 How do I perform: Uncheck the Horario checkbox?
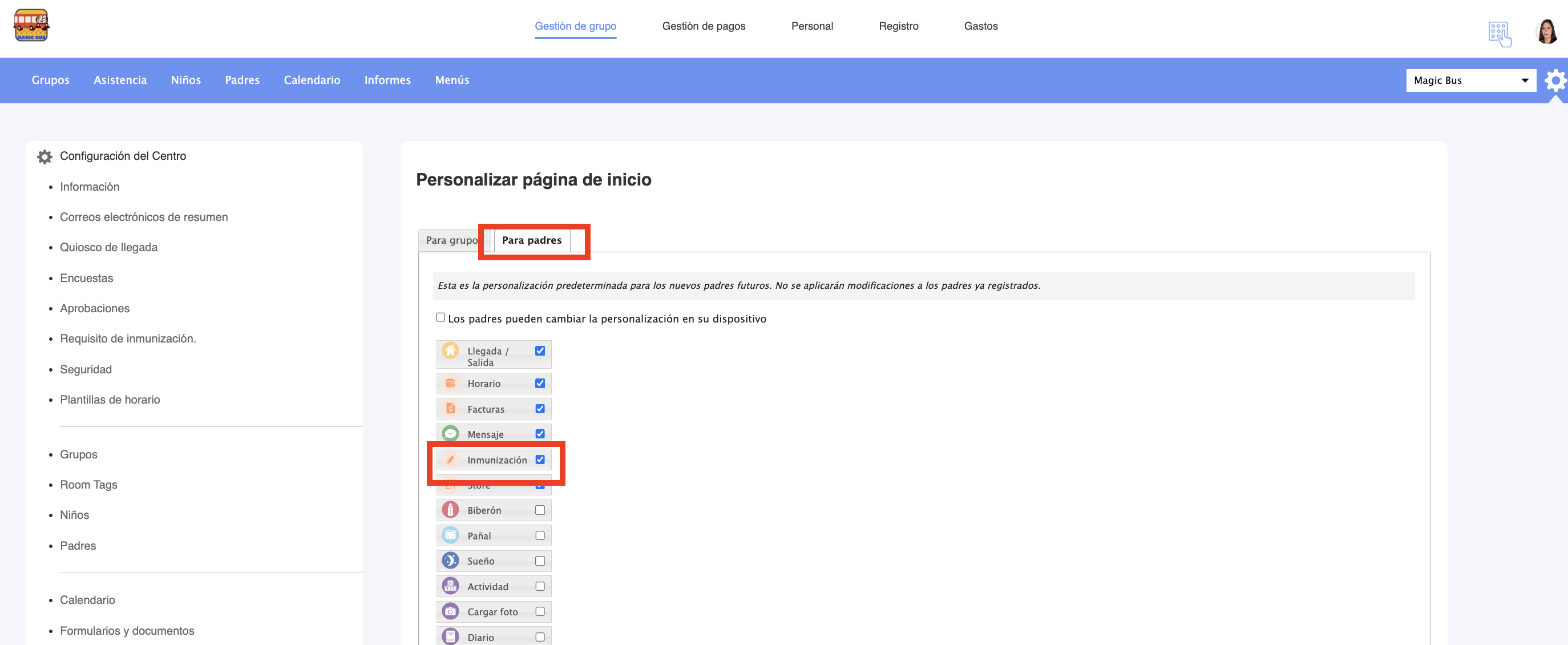pos(540,383)
